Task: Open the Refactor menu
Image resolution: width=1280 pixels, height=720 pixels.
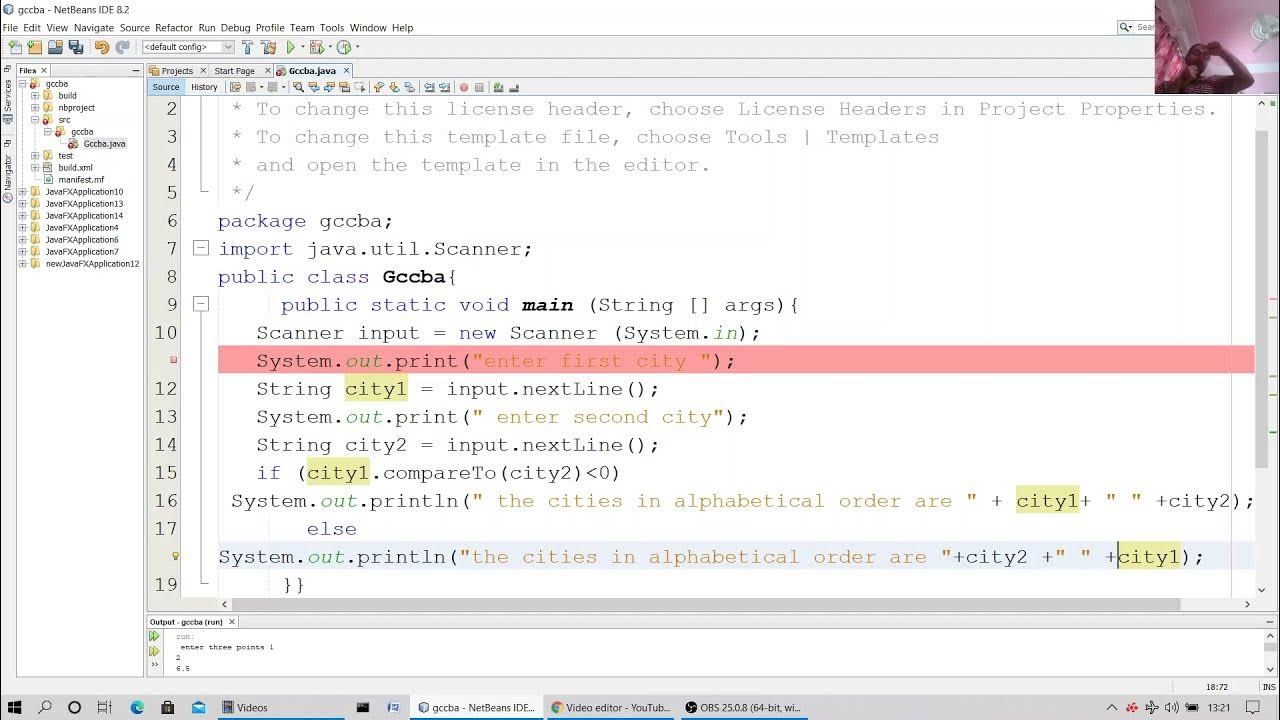Action: (x=174, y=28)
